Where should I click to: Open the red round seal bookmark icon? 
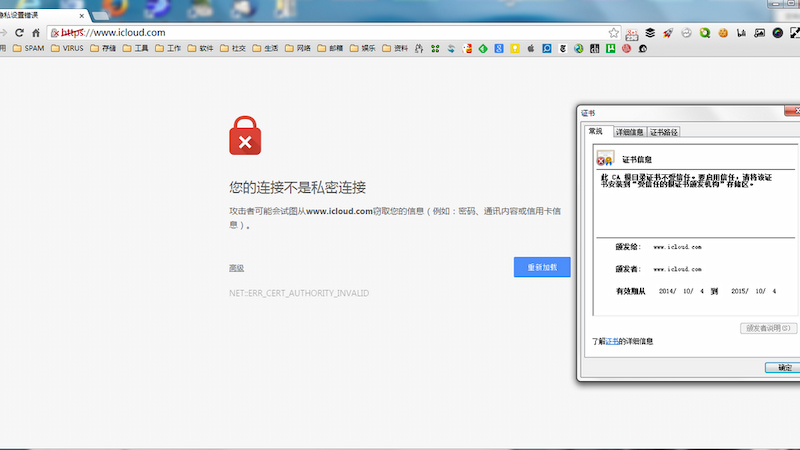627,48
